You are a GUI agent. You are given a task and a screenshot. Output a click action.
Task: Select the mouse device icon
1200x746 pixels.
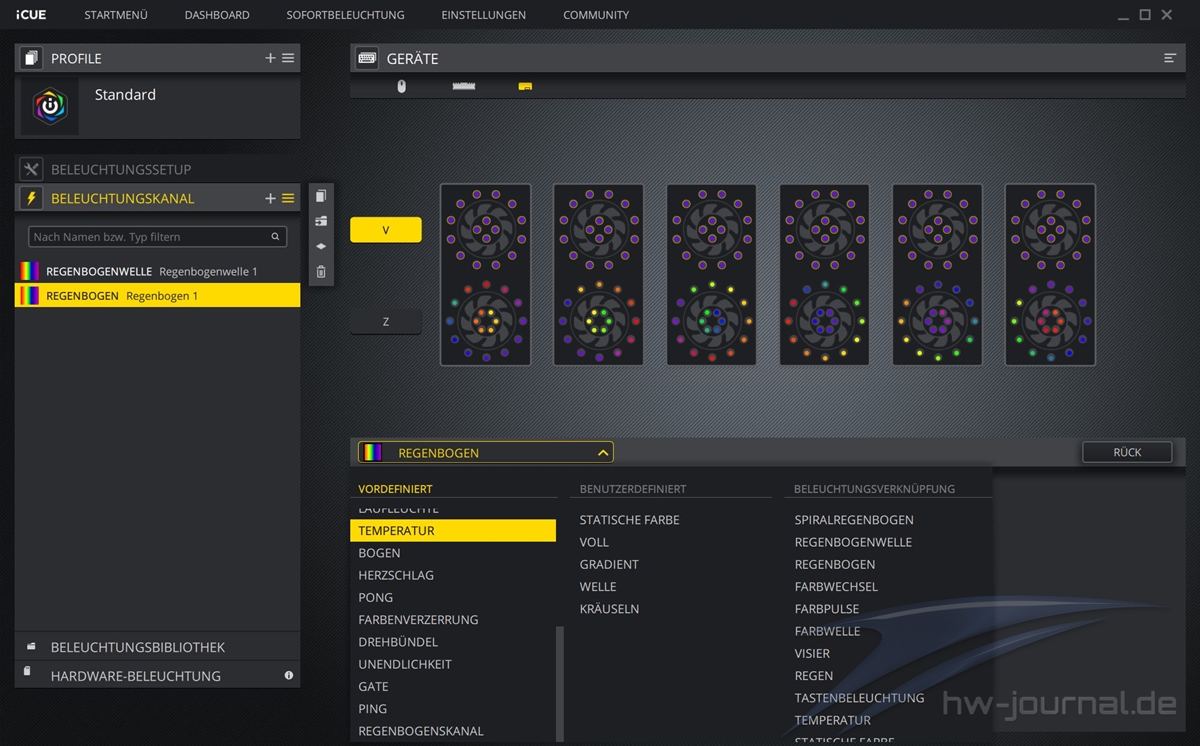402,86
